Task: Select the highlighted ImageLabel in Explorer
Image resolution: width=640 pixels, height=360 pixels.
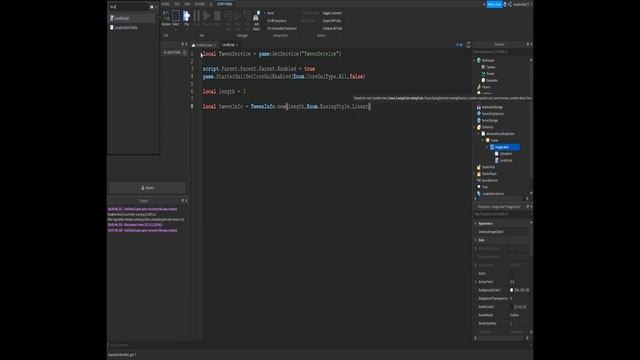Action: (504, 147)
